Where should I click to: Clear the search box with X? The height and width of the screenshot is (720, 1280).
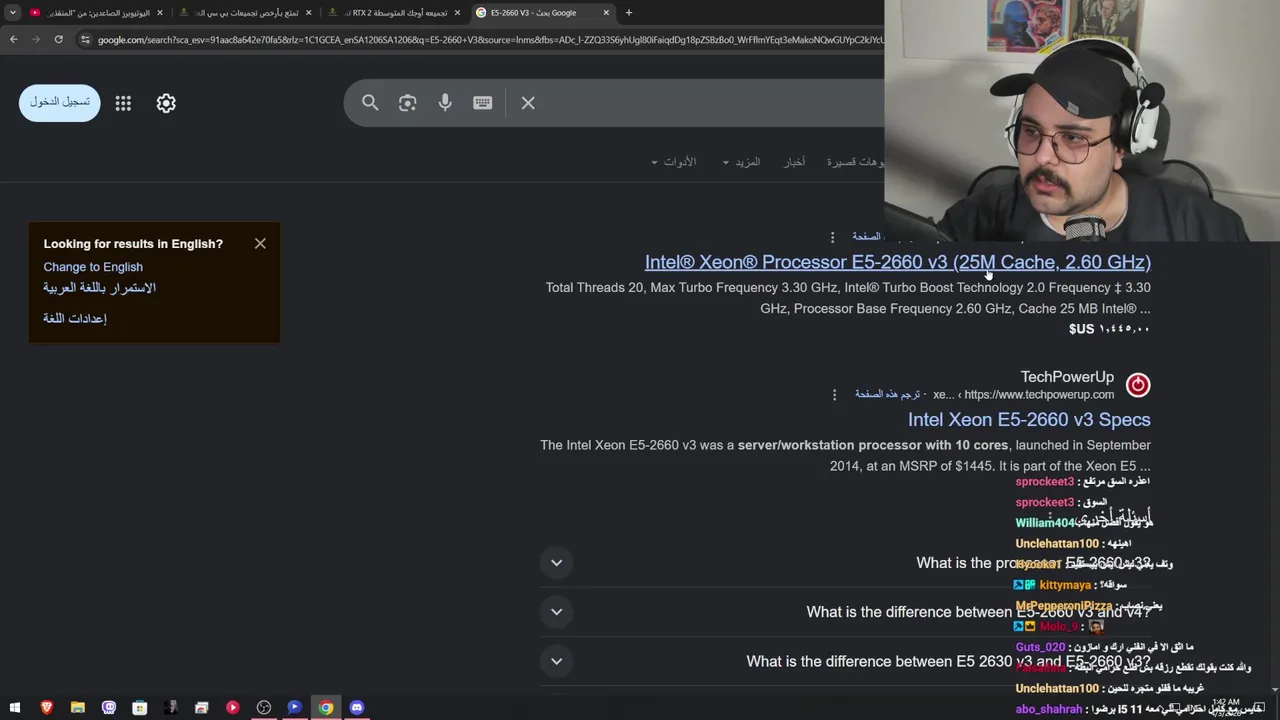[x=528, y=103]
